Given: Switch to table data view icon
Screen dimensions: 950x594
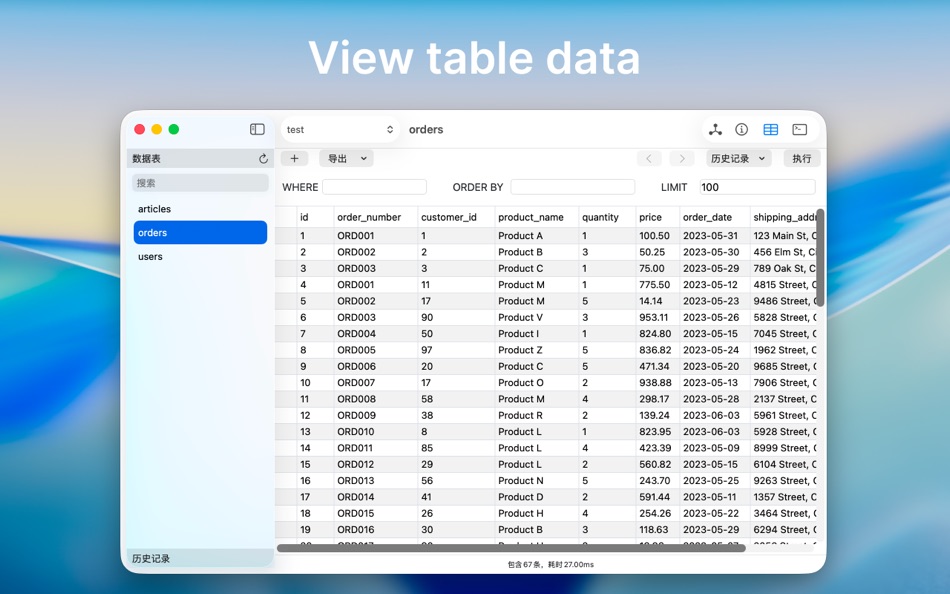Looking at the screenshot, I should click(x=770, y=129).
